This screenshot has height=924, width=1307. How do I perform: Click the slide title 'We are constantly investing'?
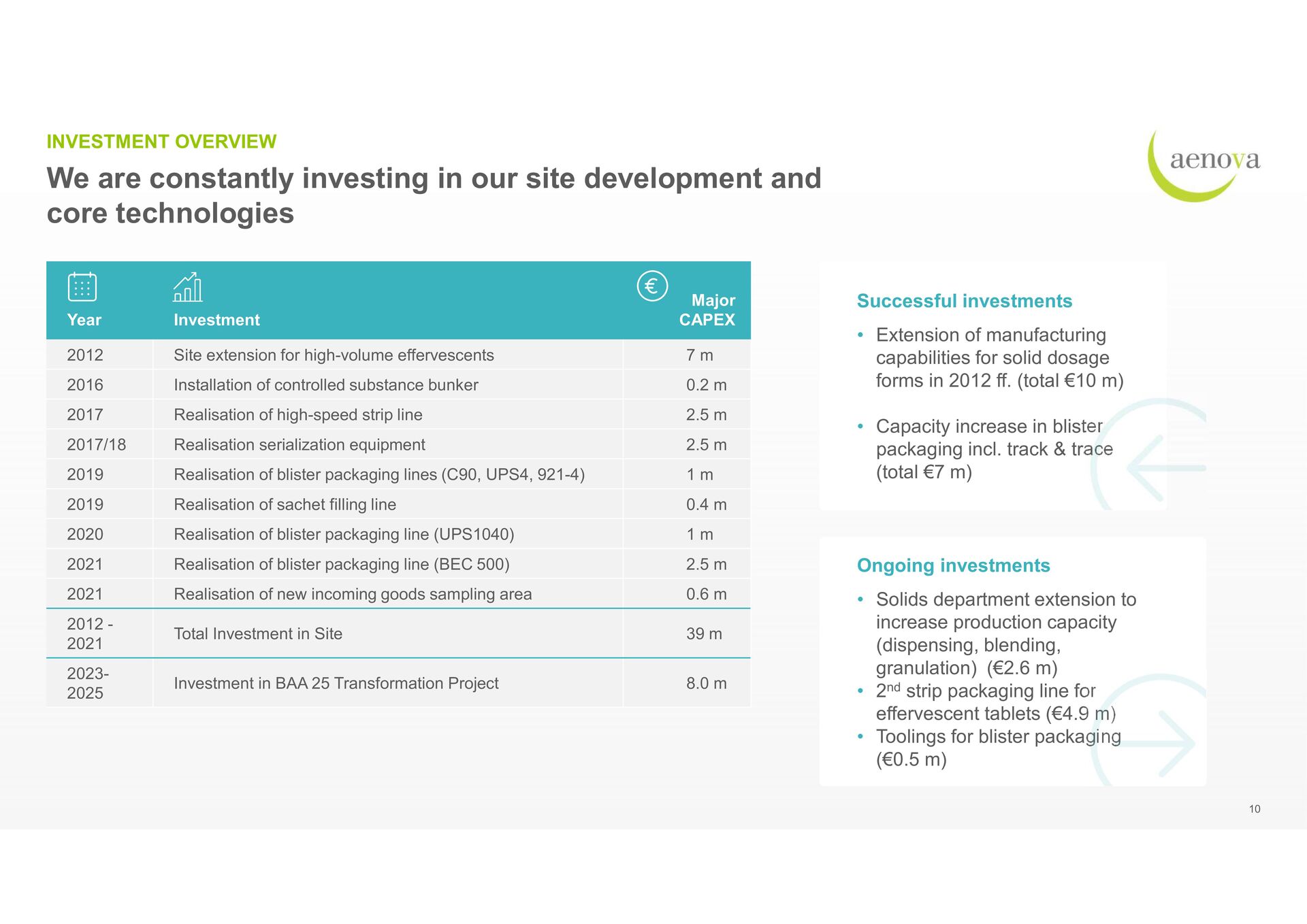click(x=434, y=196)
